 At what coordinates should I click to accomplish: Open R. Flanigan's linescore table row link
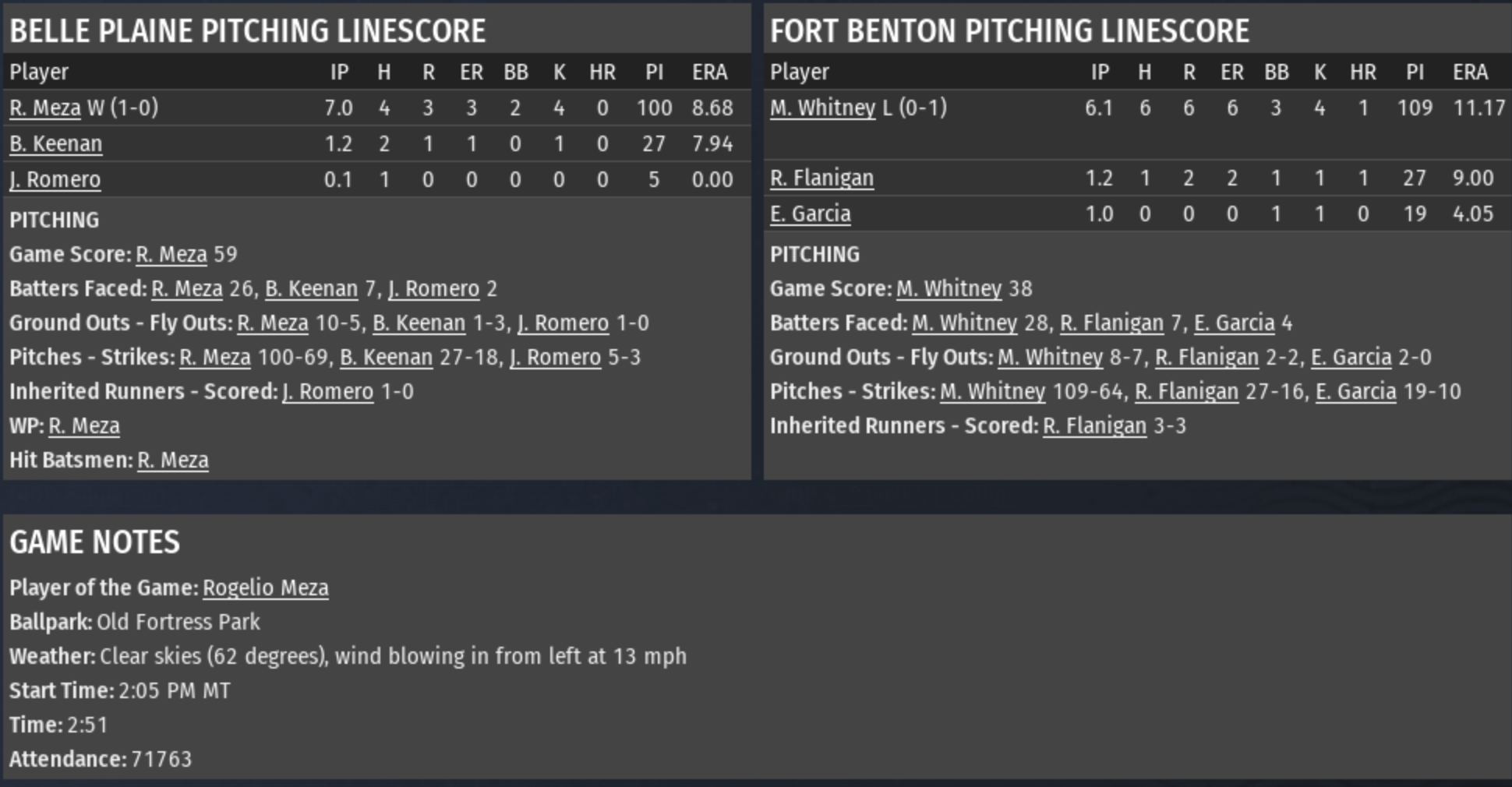coord(821,178)
